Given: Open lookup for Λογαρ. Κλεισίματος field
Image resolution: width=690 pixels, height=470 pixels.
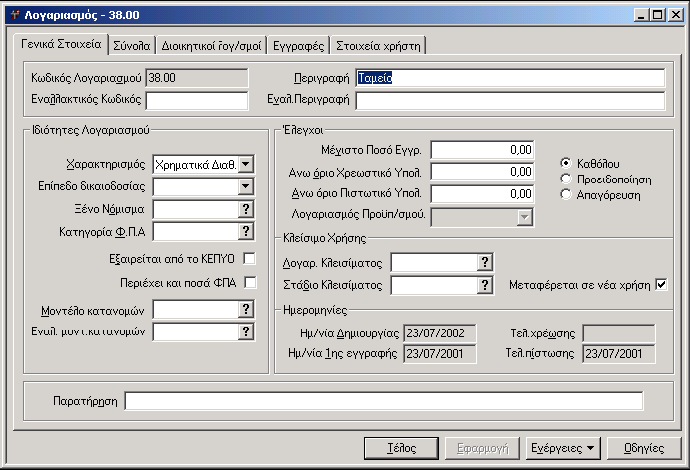Looking at the screenshot, I should [484, 263].
